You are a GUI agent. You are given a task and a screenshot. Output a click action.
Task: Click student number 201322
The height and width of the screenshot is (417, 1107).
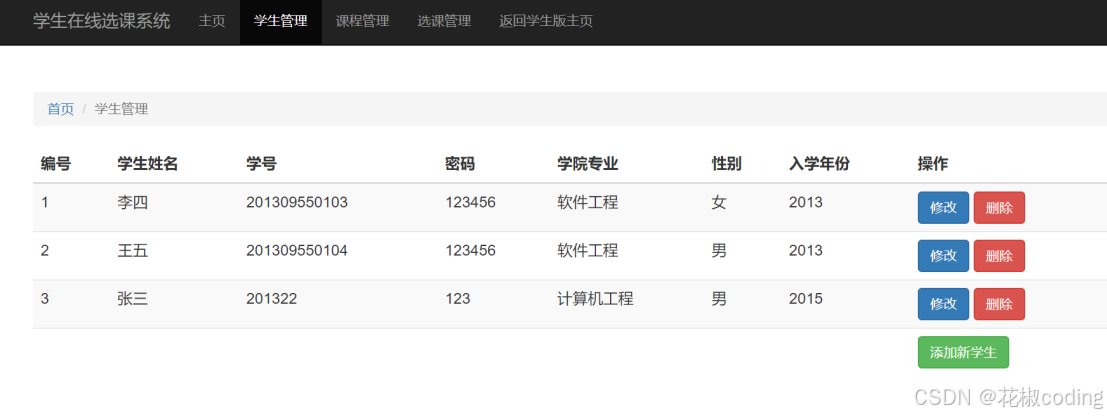click(272, 299)
